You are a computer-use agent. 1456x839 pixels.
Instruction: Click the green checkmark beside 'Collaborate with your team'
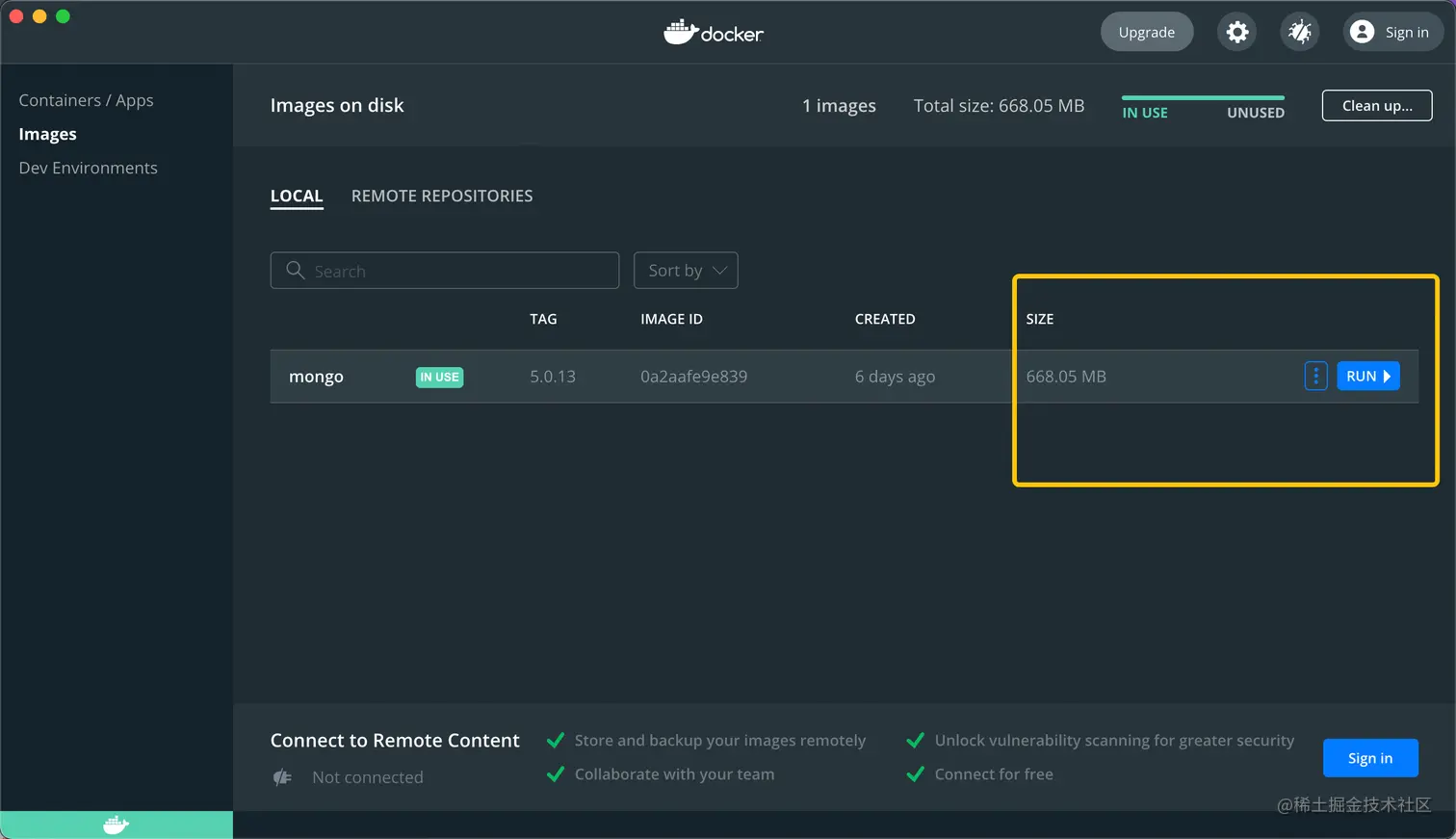pos(556,774)
